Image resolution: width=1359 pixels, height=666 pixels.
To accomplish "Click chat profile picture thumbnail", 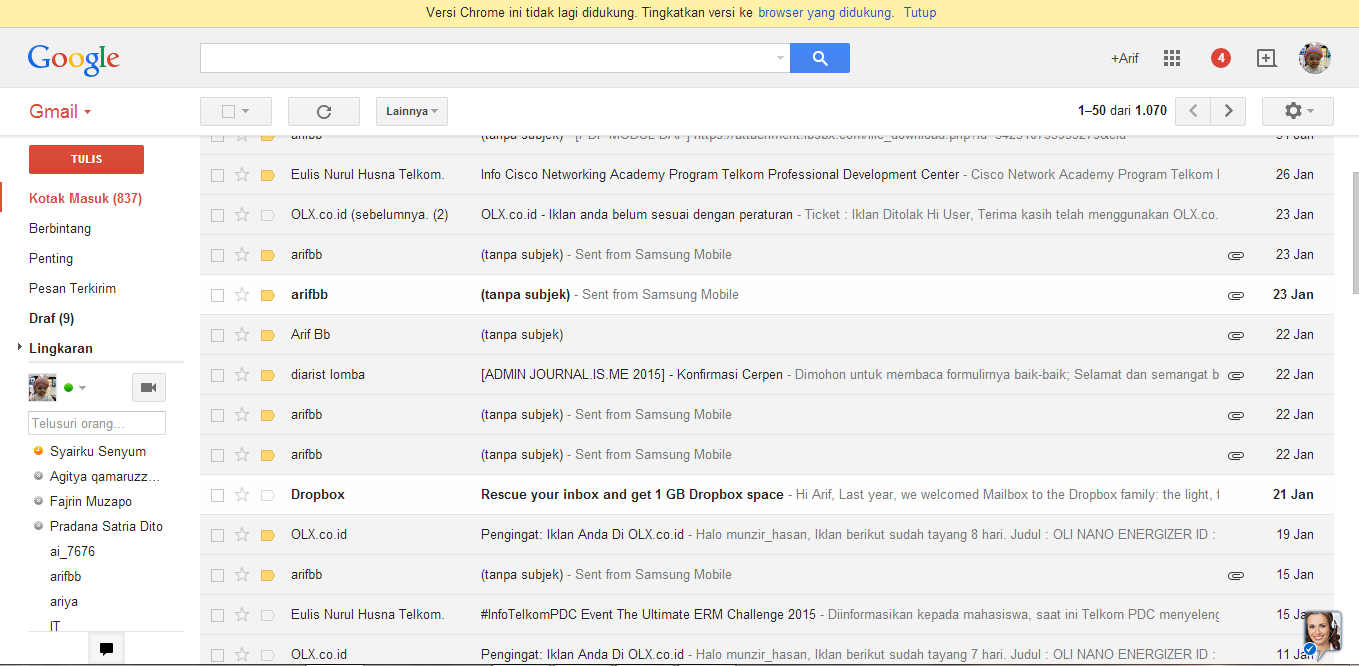I will click(x=42, y=387).
